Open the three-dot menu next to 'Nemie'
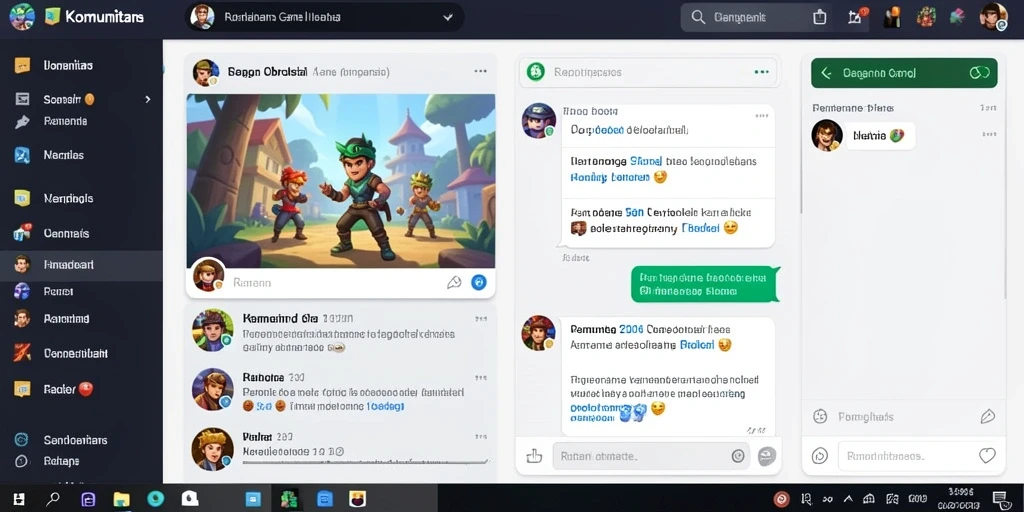Image resolution: width=1024 pixels, height=512 pixels. coord(990,134)
